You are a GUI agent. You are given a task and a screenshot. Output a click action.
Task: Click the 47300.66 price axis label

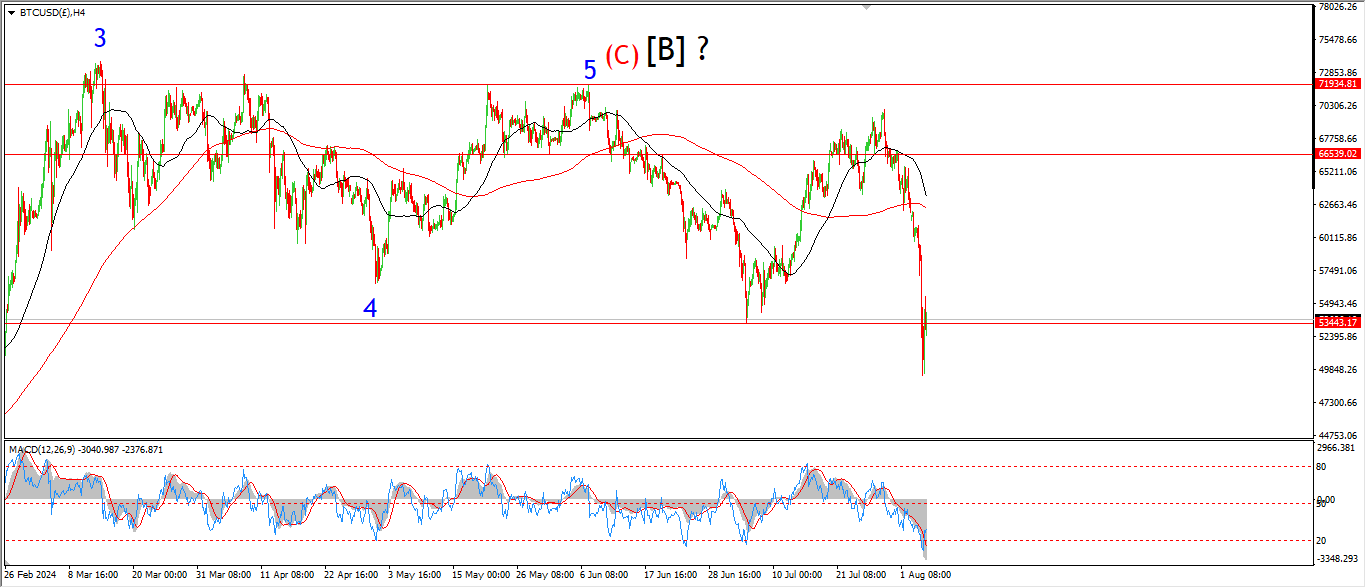tap(1337, 403)
